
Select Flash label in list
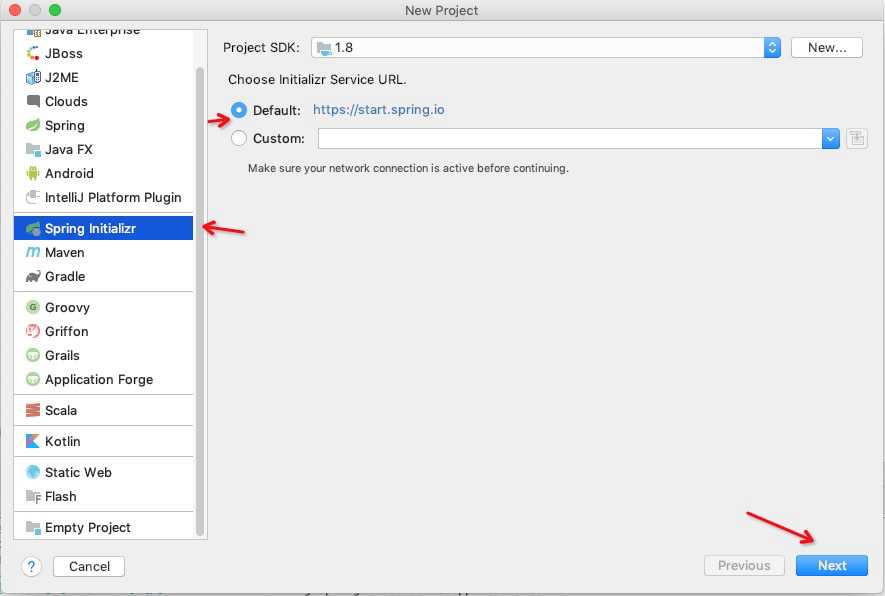(x=60, y=496)
